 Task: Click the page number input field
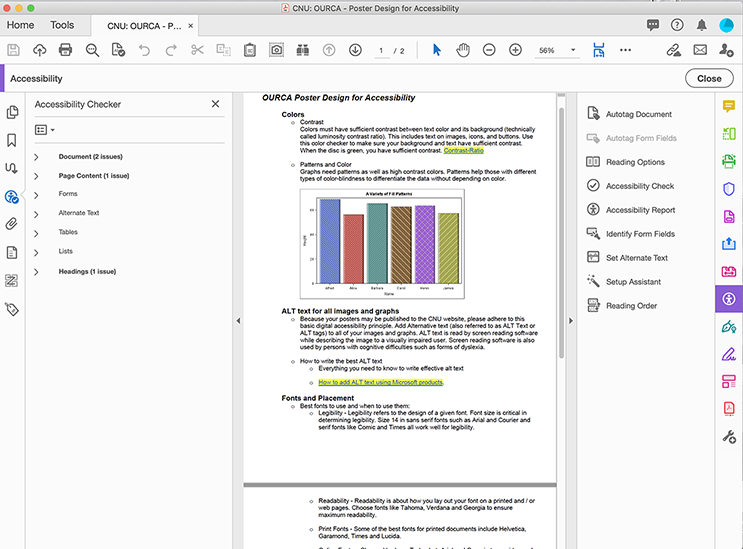[381, 50]
